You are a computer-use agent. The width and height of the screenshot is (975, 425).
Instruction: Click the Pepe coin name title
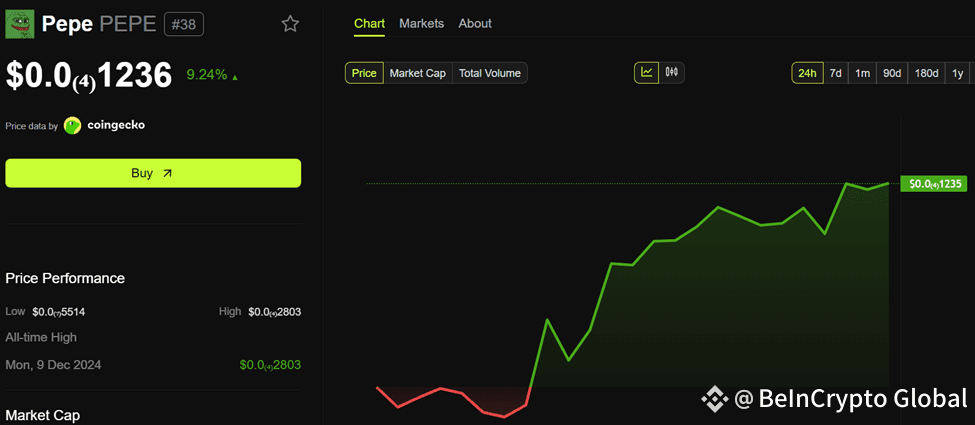click(67, 24)
